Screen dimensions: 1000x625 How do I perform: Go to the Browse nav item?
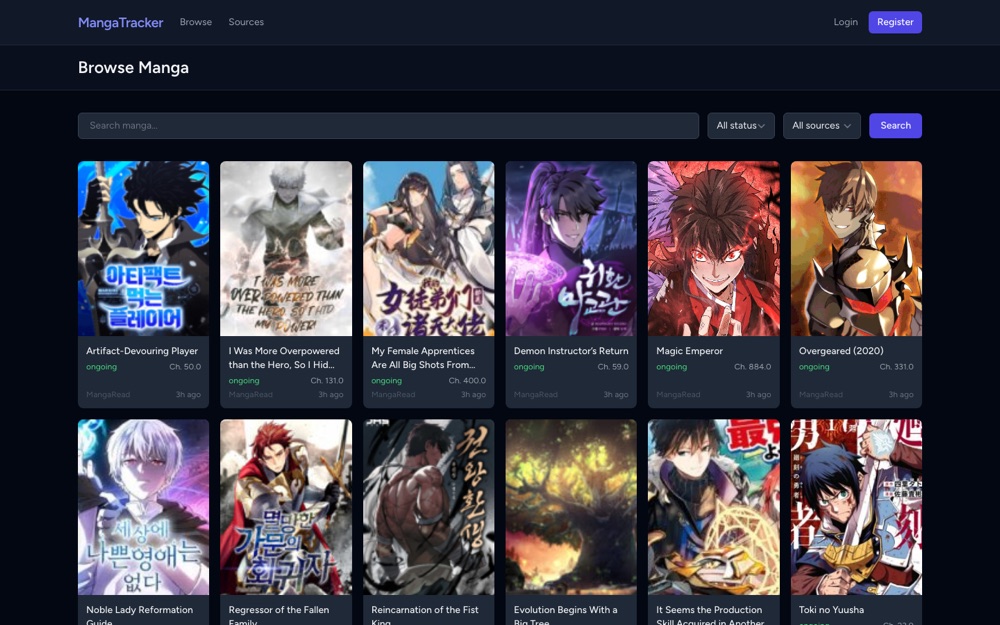(x=196, y=22)
